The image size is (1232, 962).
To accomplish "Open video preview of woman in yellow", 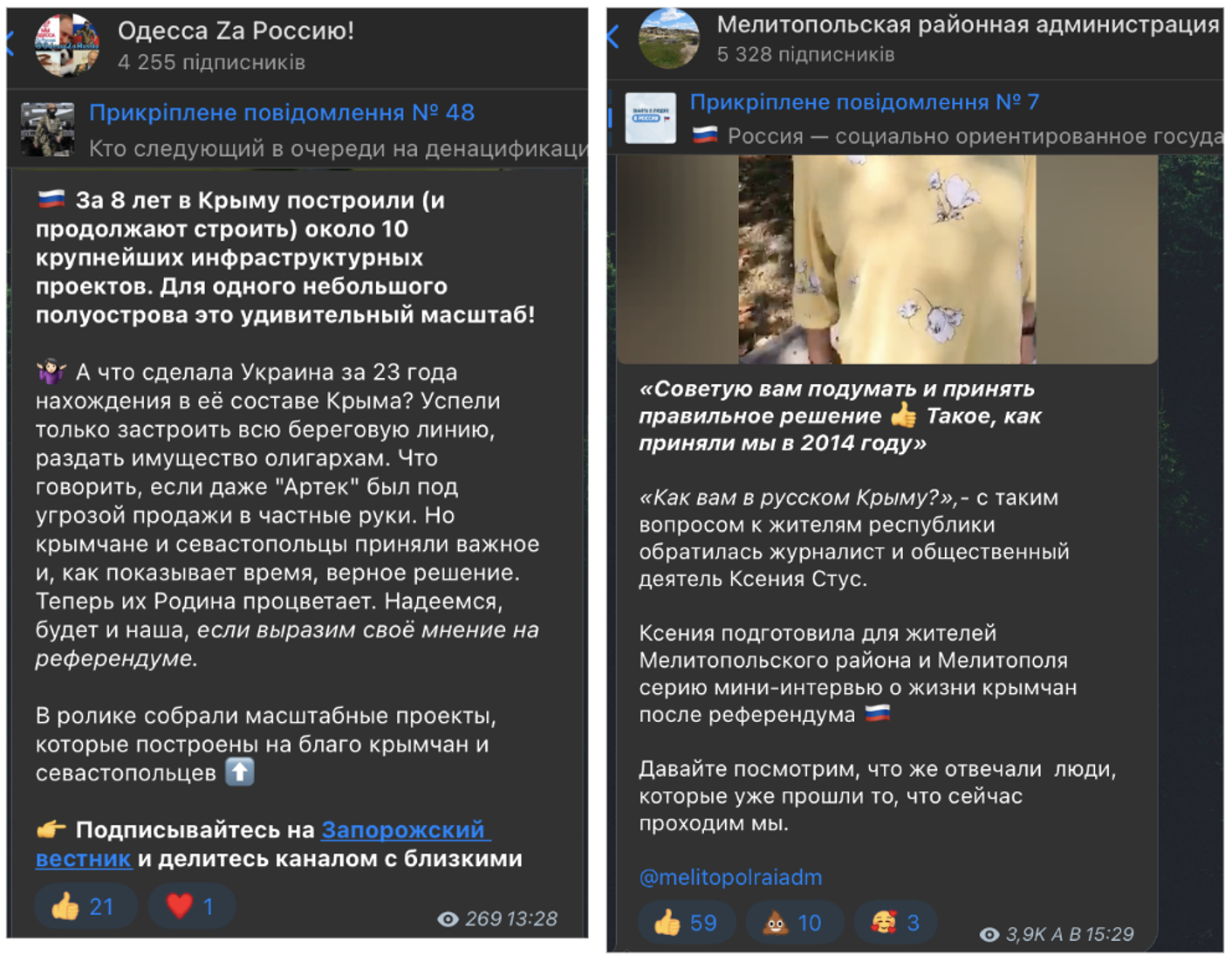I will 887,259.
